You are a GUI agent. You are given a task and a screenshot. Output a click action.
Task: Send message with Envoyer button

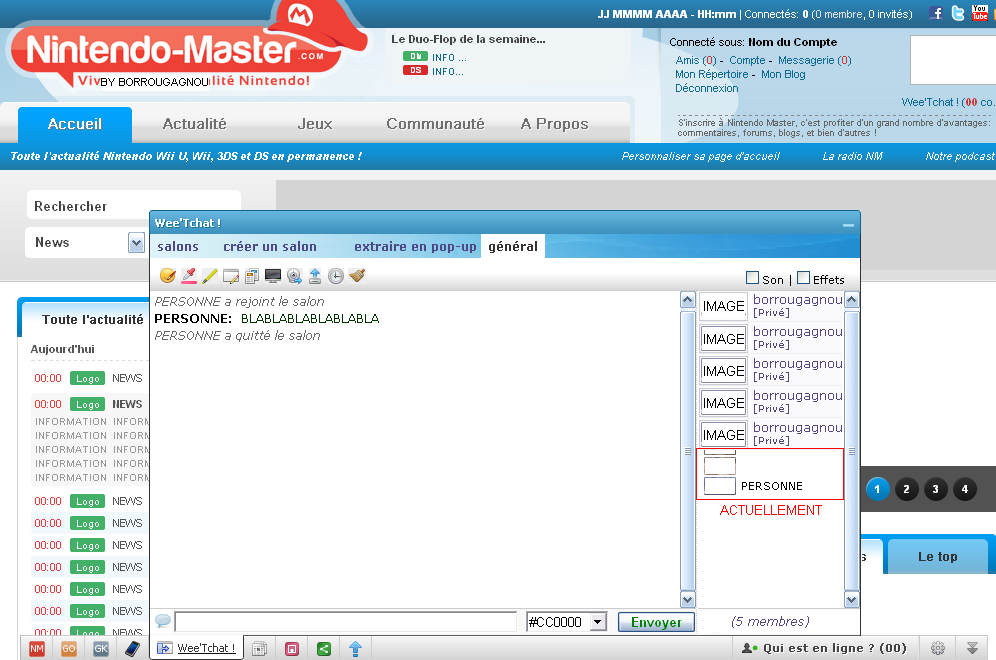point(656,623)
